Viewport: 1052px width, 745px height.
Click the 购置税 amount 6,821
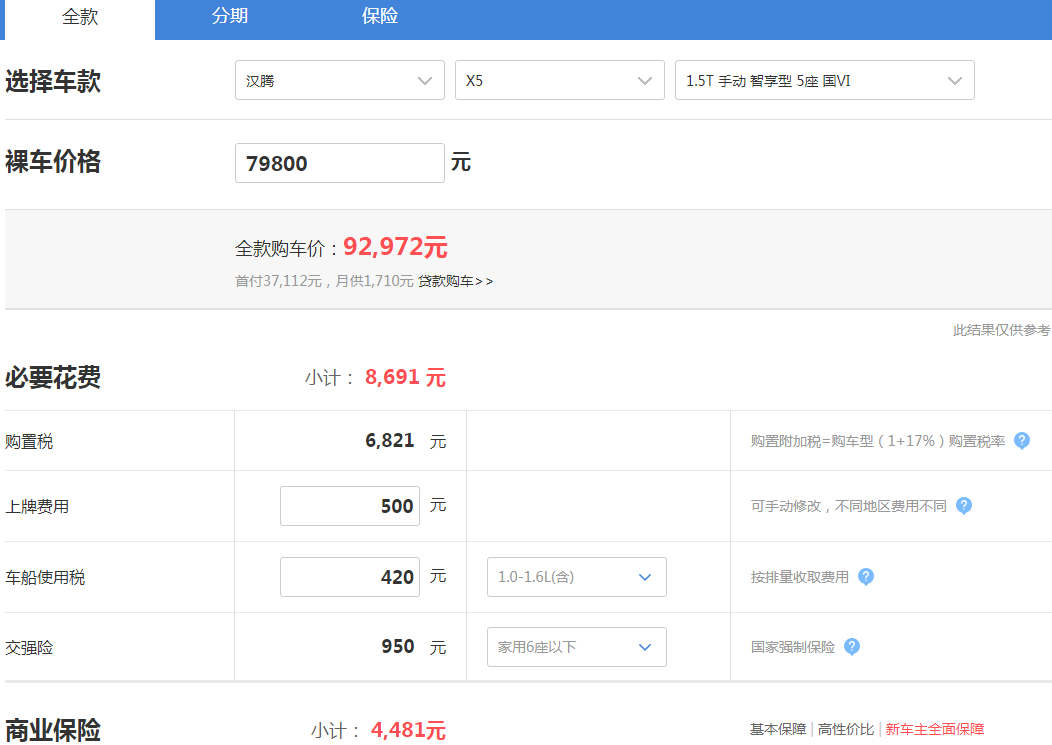[389, 441]
